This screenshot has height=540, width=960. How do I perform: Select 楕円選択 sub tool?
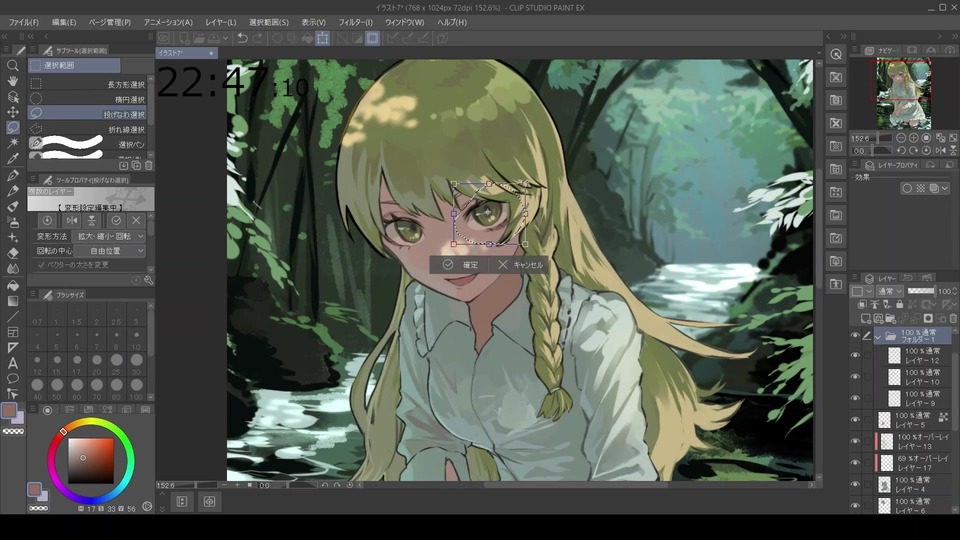tap(88, 99)
